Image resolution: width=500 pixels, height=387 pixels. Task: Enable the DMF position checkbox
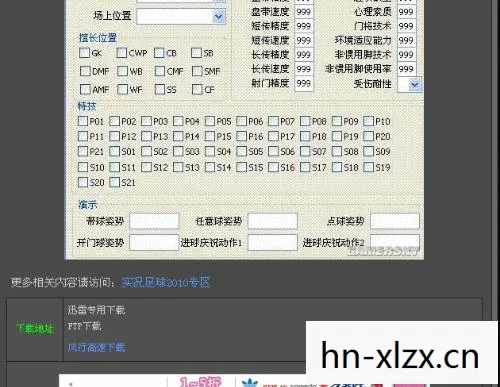point(85,71)
